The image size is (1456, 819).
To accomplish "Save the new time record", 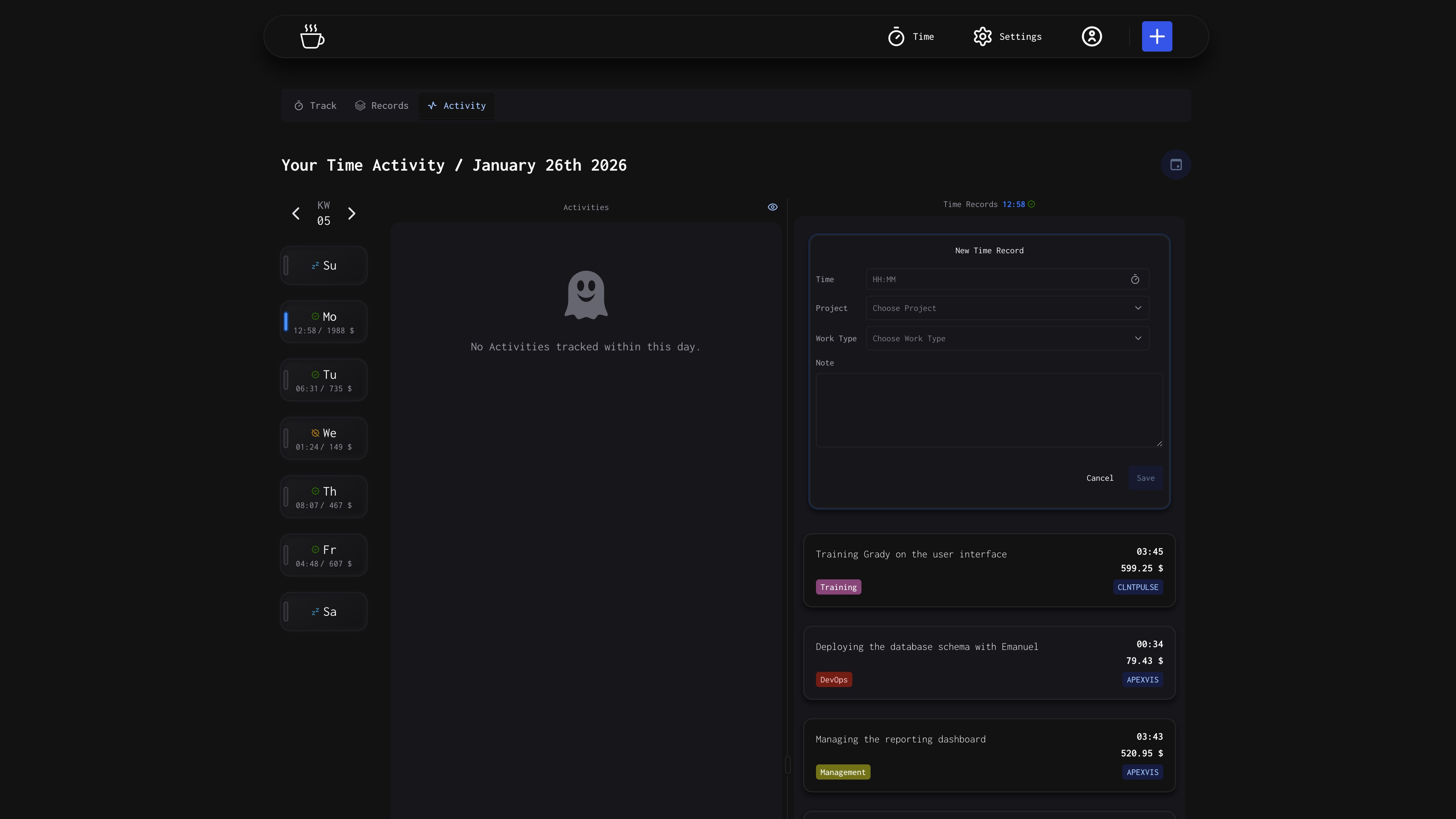I will [x=1145, y=478].
